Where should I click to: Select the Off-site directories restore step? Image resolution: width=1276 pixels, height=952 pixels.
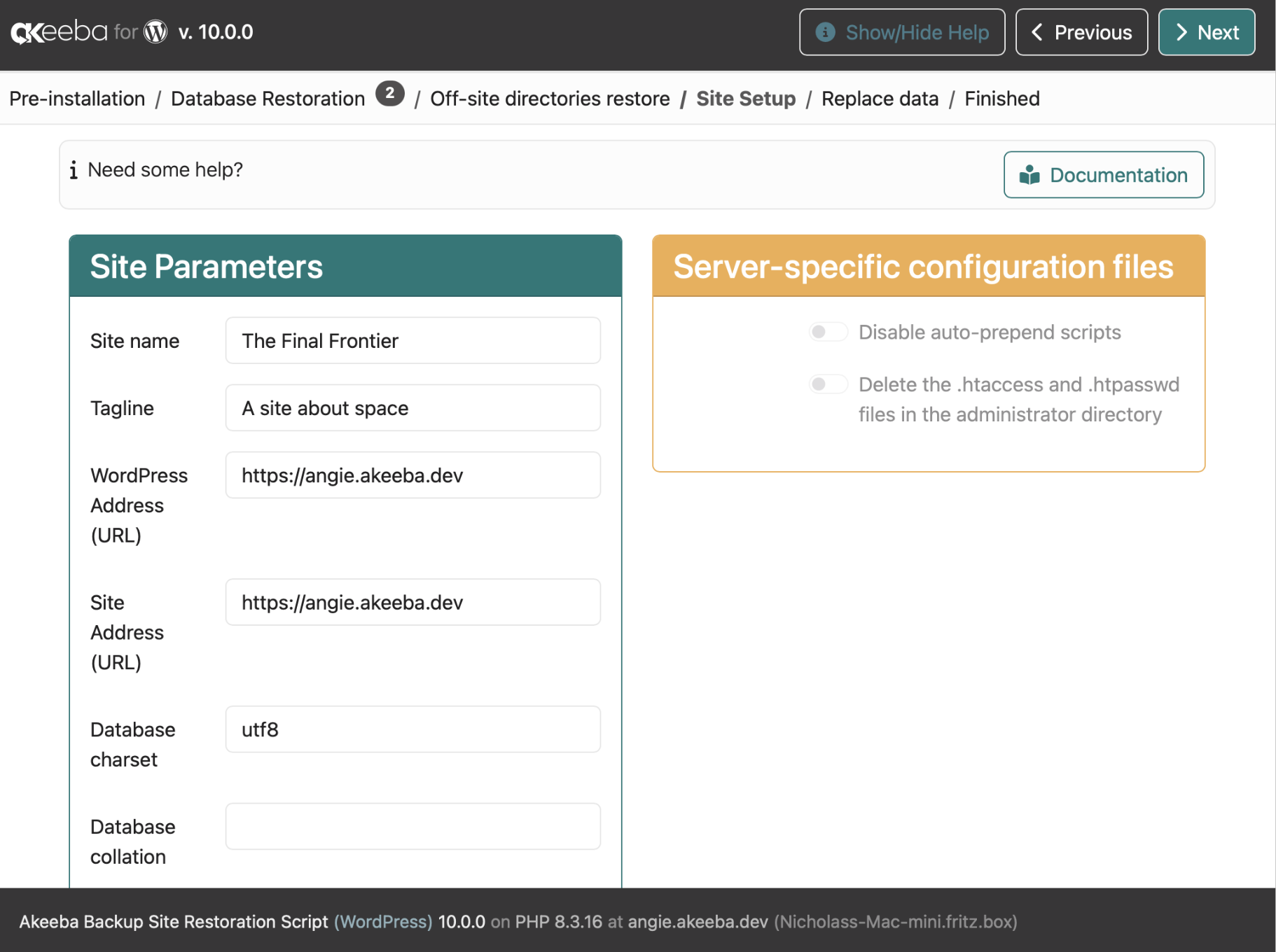550,99
